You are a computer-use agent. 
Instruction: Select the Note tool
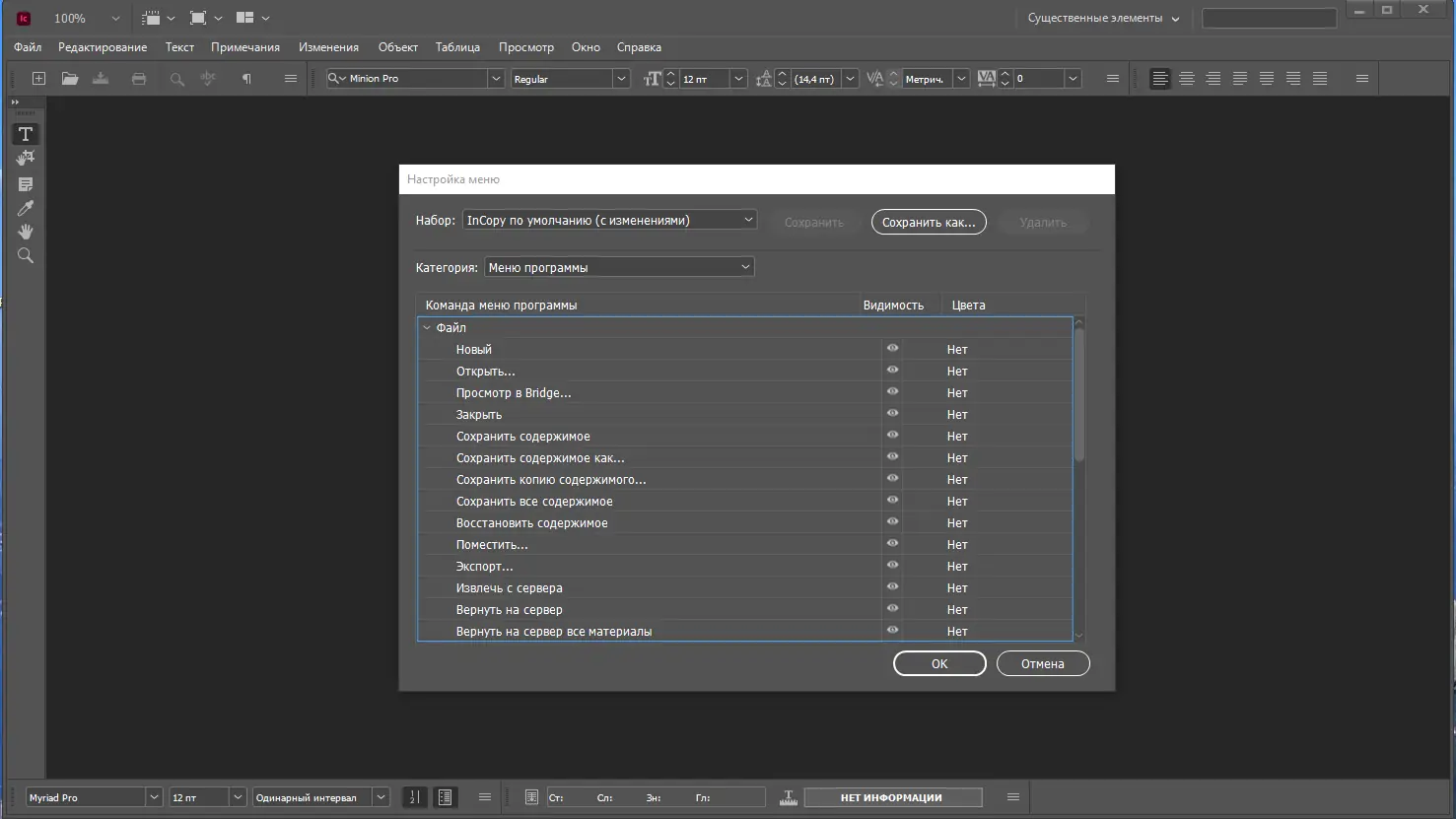coord(26,184)
